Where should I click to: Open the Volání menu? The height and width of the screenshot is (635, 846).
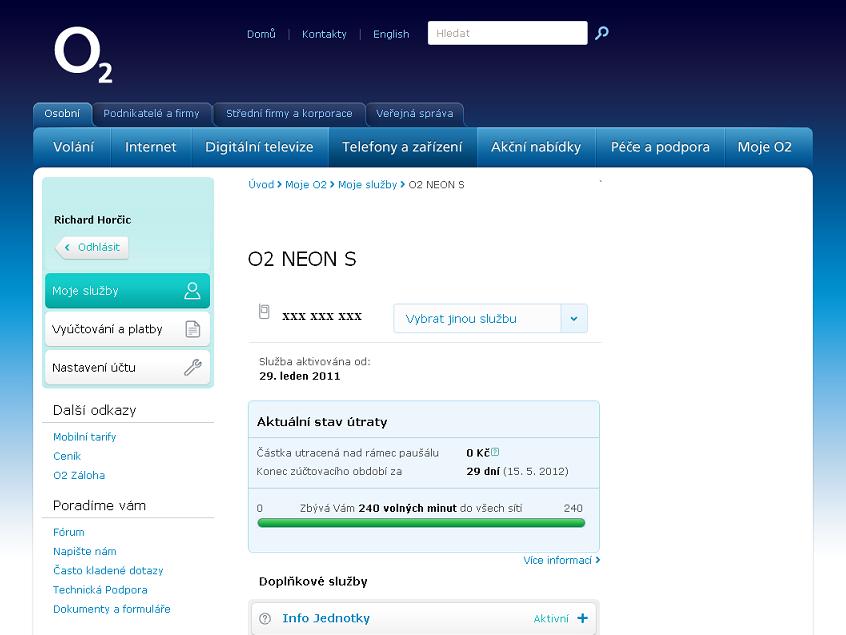[x=73, y=147]
